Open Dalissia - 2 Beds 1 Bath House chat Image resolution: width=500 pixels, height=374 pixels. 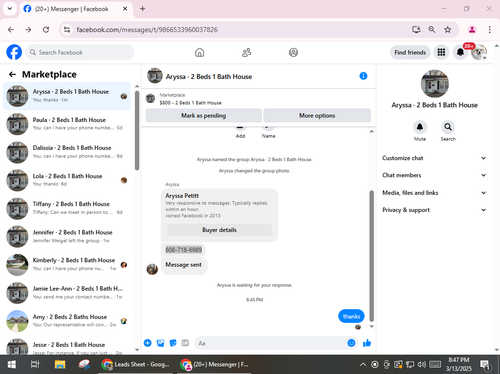pyautogui.click(x=67, y=152)
